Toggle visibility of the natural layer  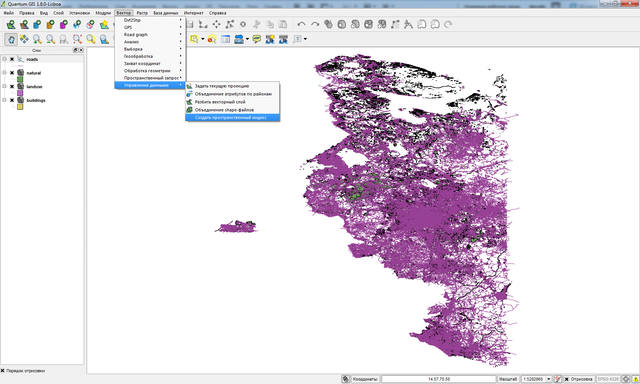(x=12, y=73)
